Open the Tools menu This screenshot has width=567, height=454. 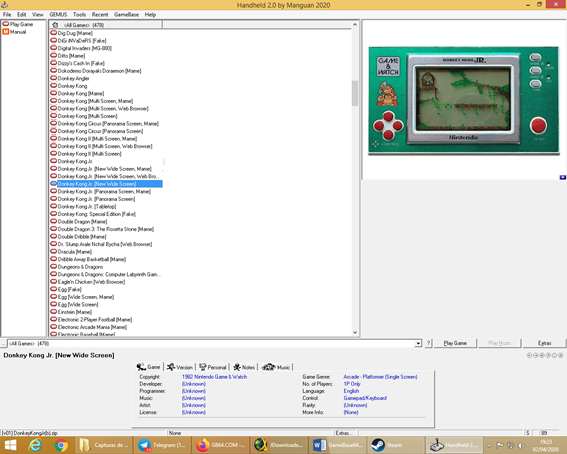(x=79, y=14)
